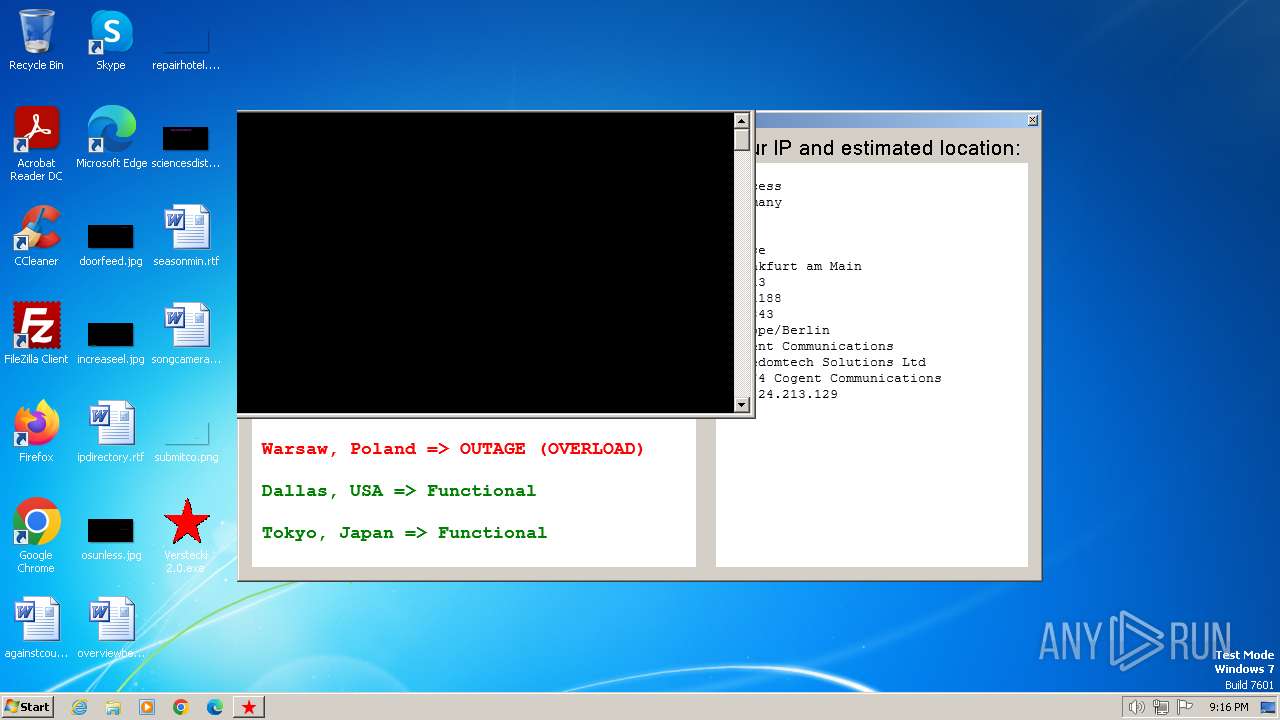Switch to red star app in taskbar

[x=249, y=707]
